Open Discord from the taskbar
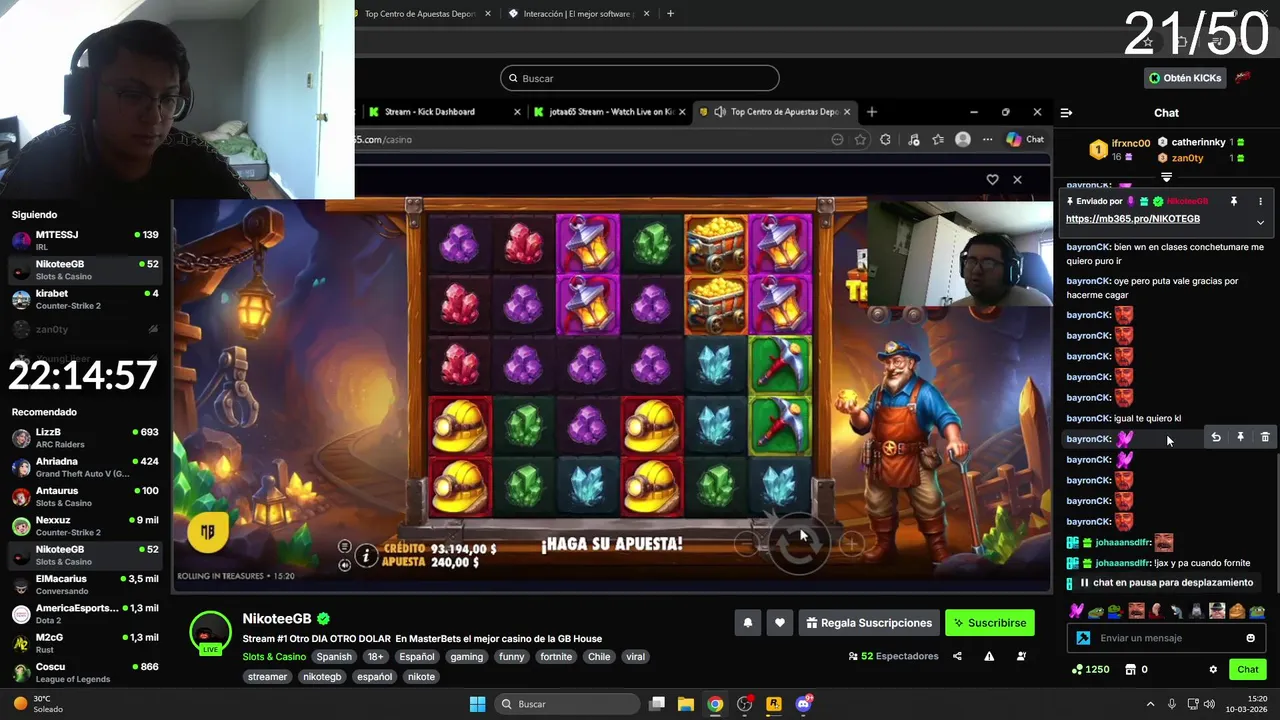Screen dimensions: 1280x720 (803, 704)
